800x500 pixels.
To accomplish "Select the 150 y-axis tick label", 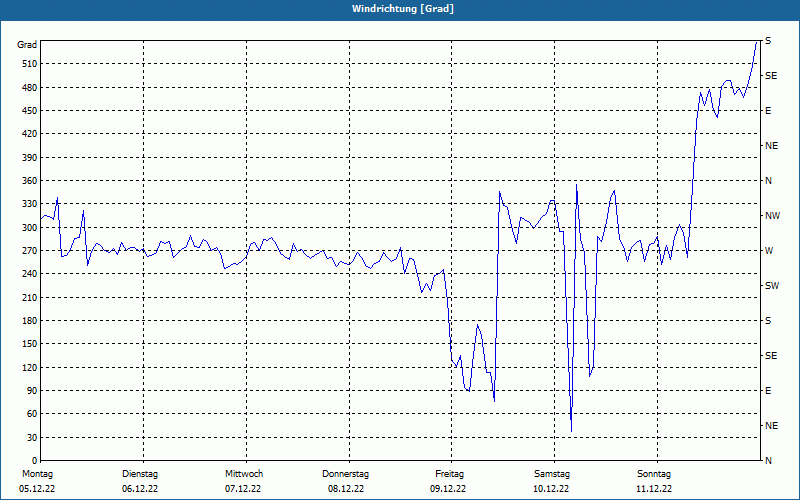I will click(x=30, y=343).
